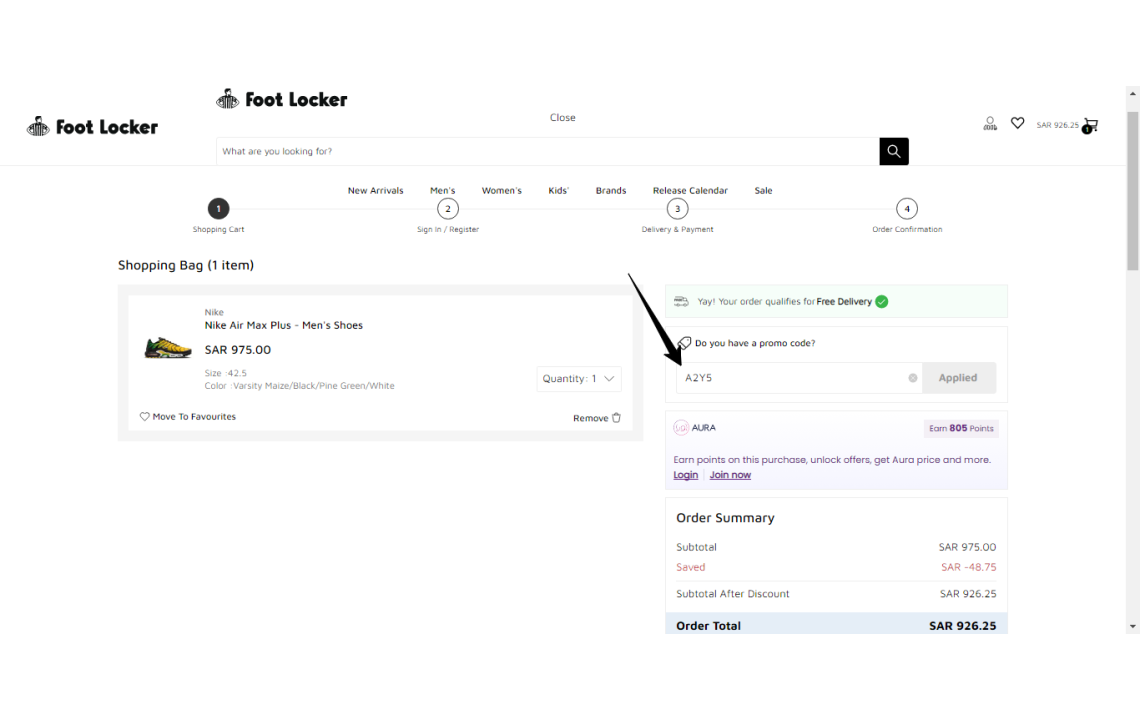The image size is (1140, 720).
Task: Click the 'Order Total' label
Action: pyautogui.click(x=708, y=626)
